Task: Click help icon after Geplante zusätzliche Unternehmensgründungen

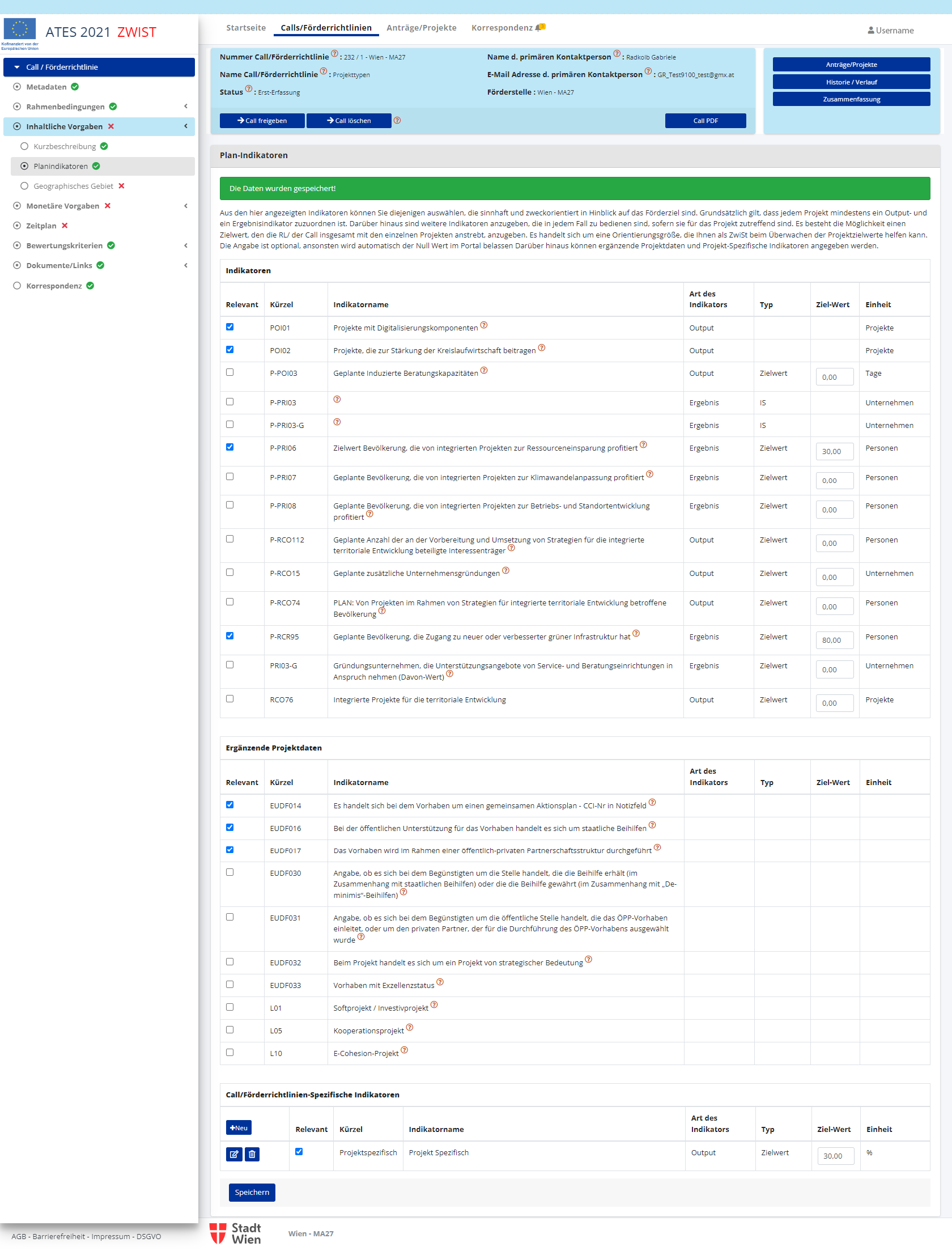Action: (506, 571)
